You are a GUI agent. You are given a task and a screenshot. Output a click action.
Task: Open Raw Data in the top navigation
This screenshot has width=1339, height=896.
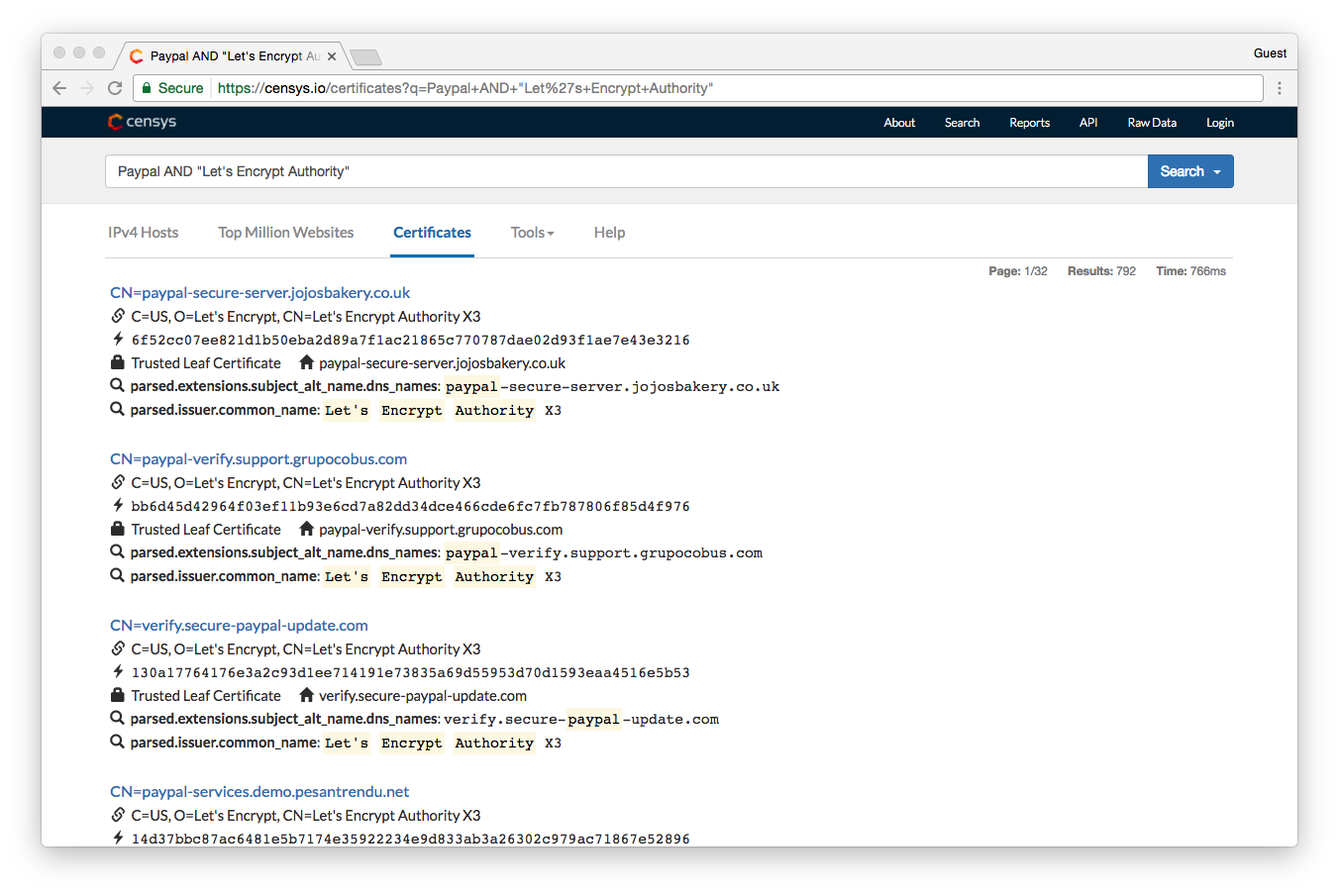point(1152,123)
